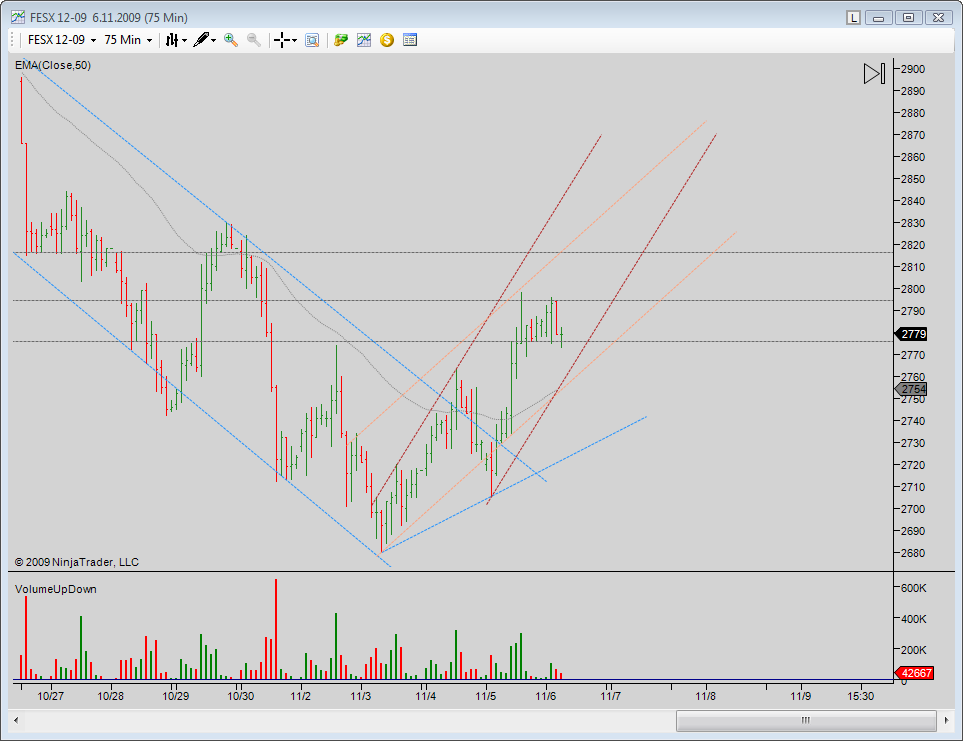Open the data box icon
963x741 pixels.
pyautogui.click(x=312, y=40)
